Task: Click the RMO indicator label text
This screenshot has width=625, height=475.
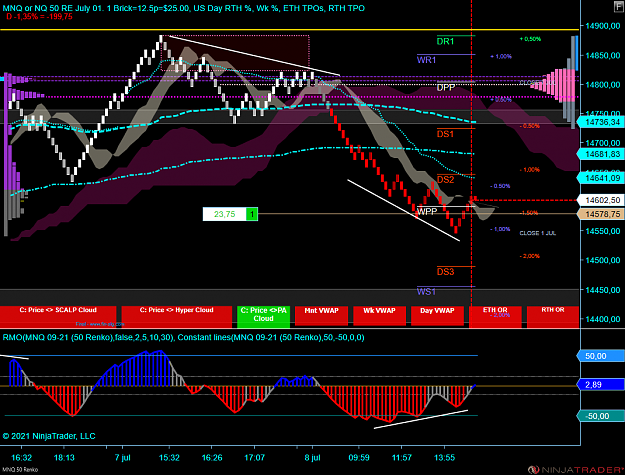Action: click(x=183, y=338)
